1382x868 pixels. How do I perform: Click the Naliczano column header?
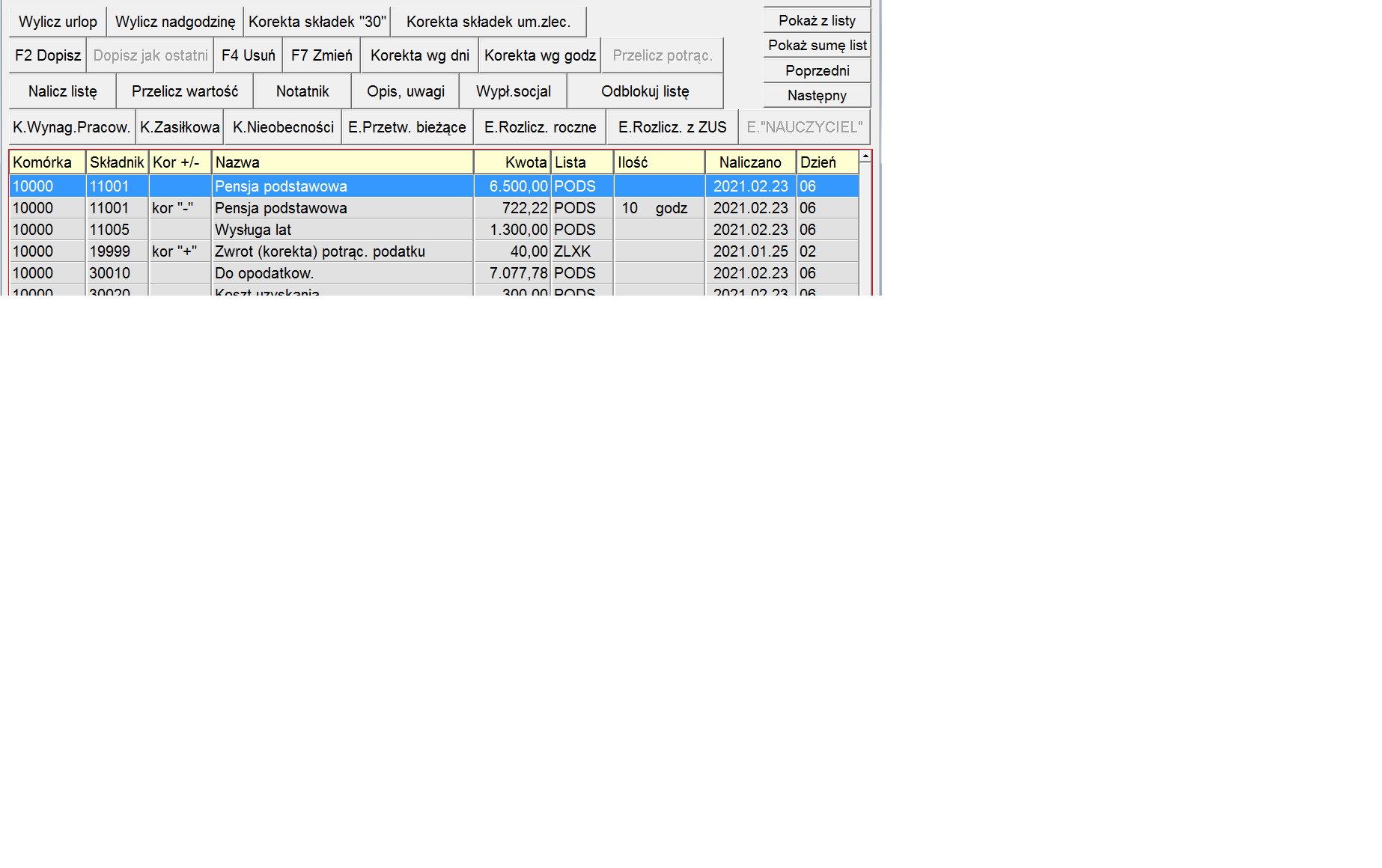[750, 162]
